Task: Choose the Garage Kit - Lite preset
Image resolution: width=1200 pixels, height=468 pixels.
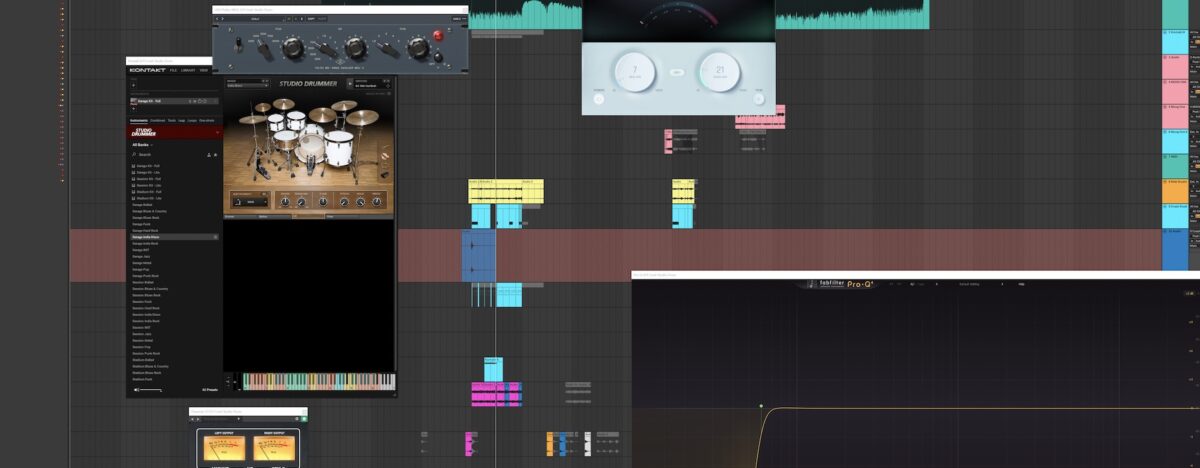Action: 147,172
